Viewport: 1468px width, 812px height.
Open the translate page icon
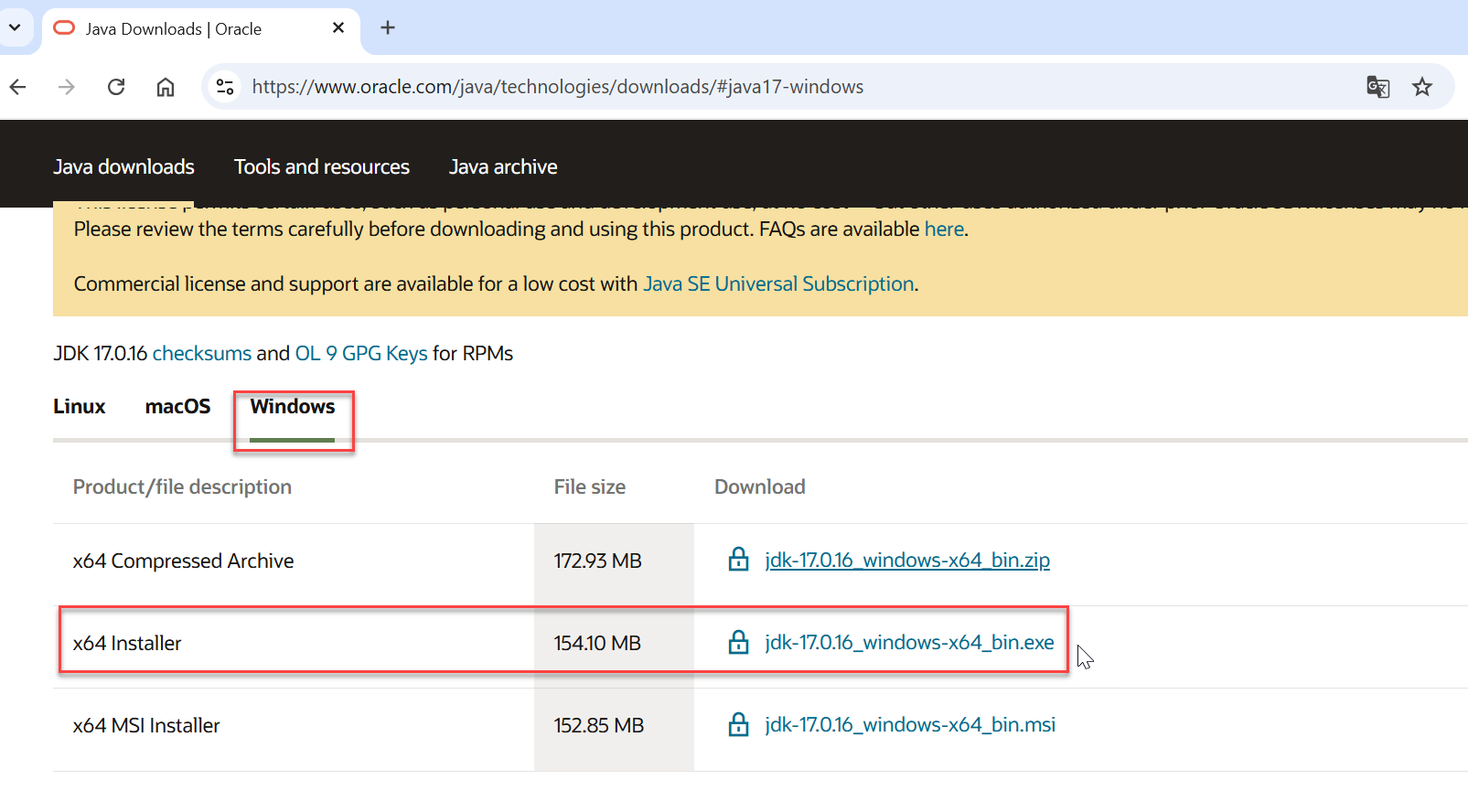pos(1377,87)
